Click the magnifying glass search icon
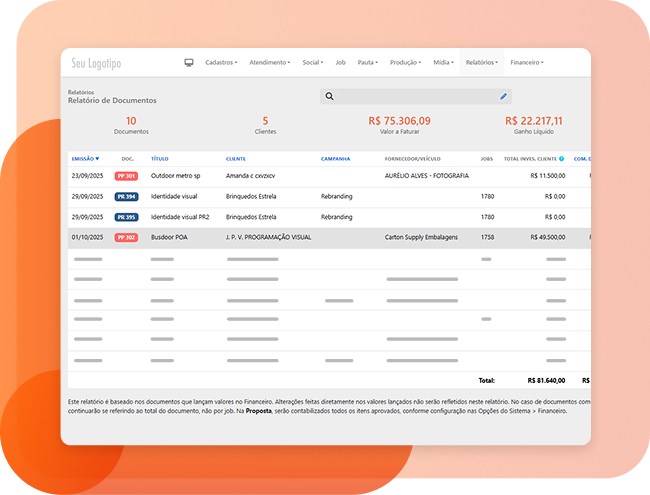This screenshot has height=495, width=650. [330, 97]
